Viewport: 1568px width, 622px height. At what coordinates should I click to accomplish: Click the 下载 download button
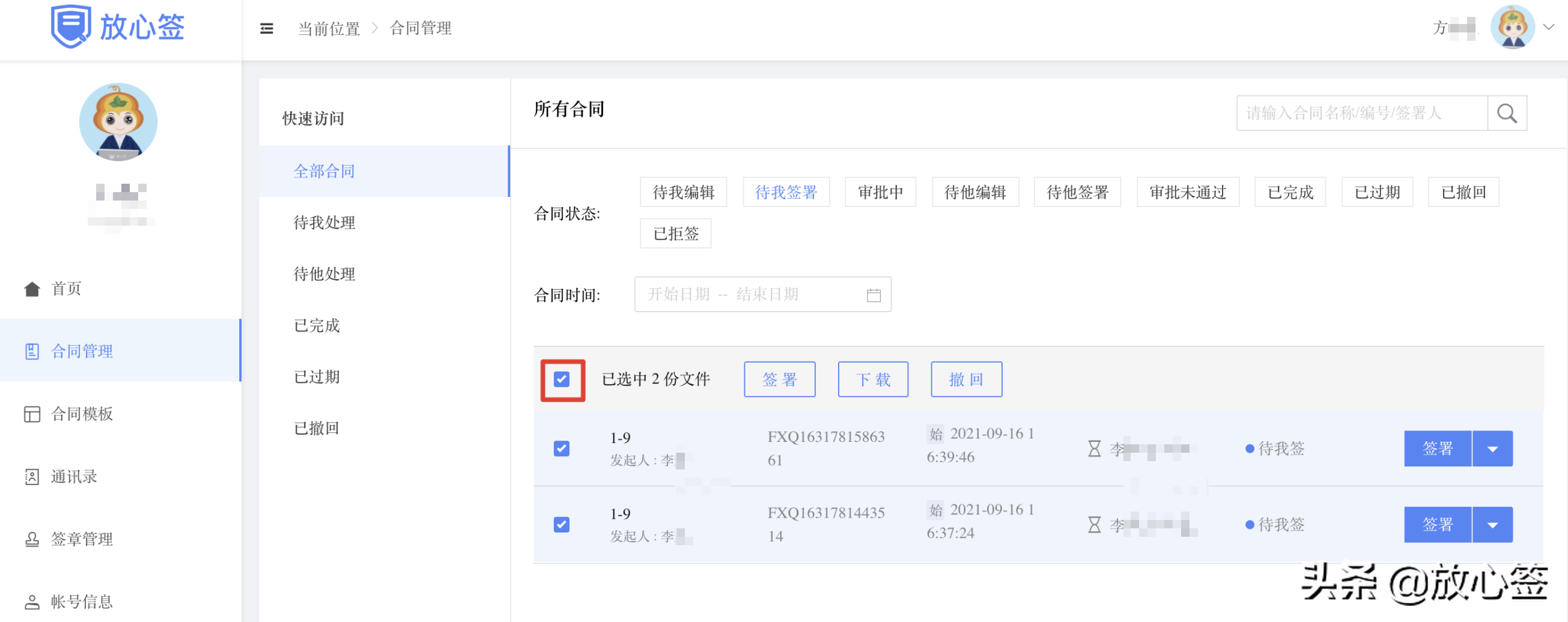click(x=872, y=379)
